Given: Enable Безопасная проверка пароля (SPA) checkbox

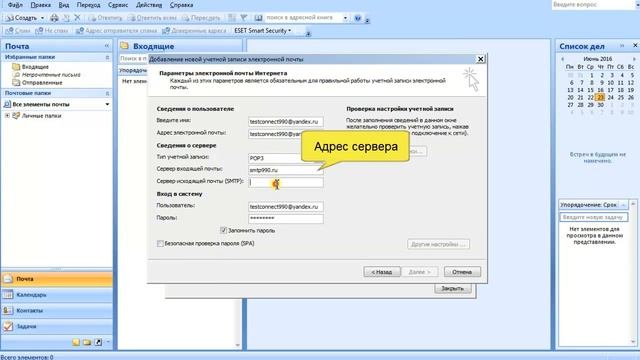Looking at the screenshot, I should [x=160, y=244].
